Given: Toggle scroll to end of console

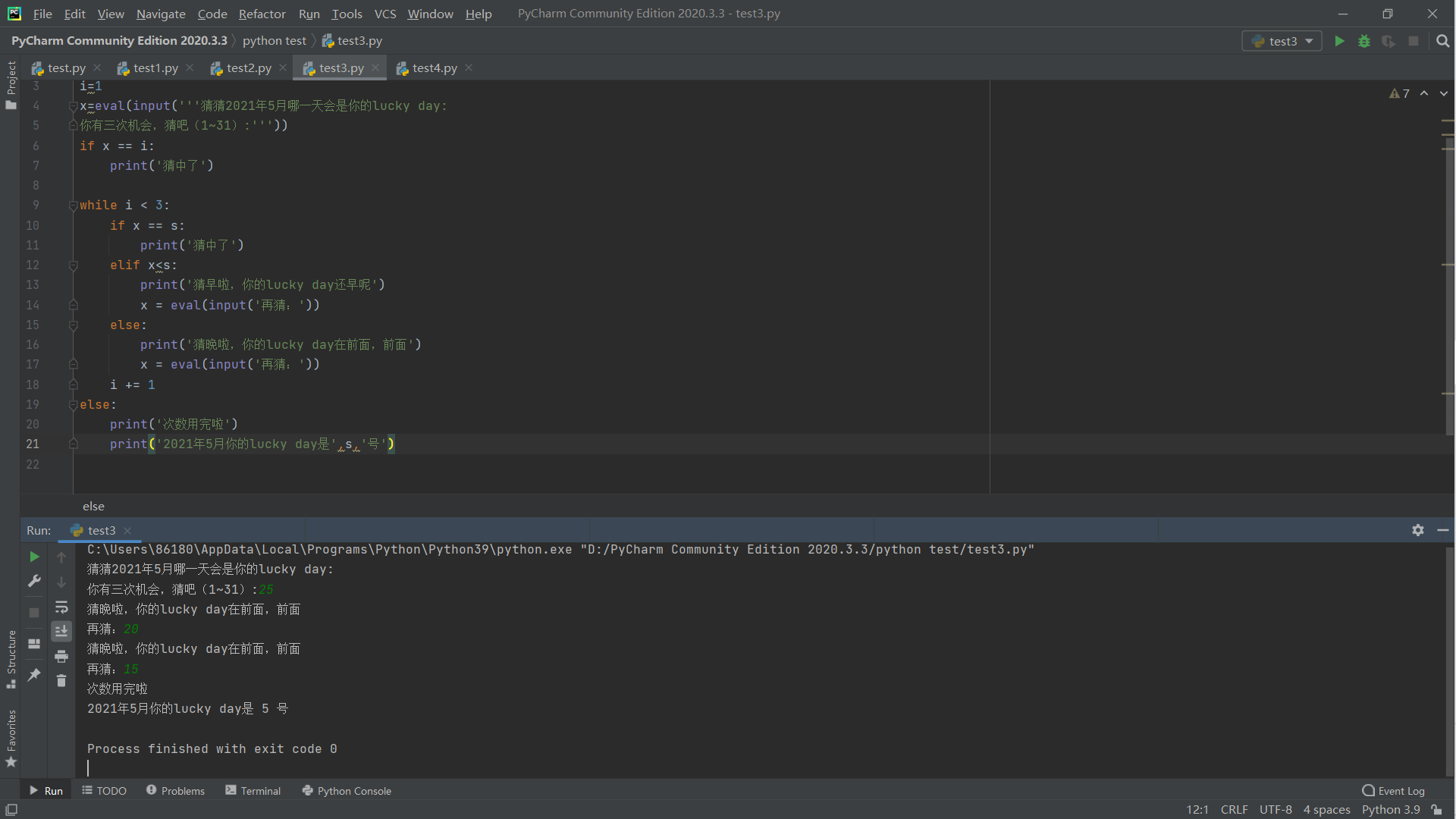Looking at the screenshot, I should coord(61,631).
